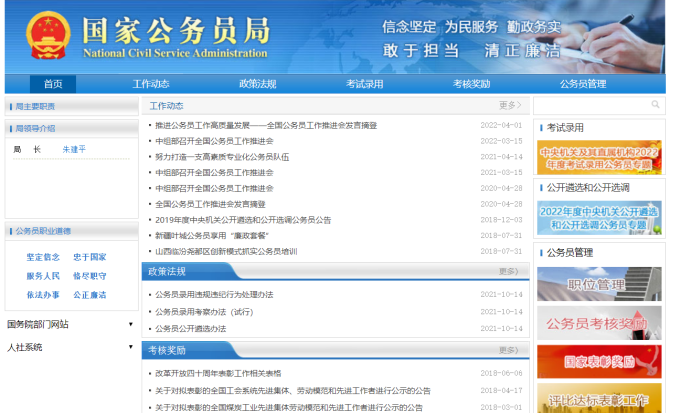Click the 考核奖励 section title
Screen dimensions: 692x413
click(x=167, y=350)
